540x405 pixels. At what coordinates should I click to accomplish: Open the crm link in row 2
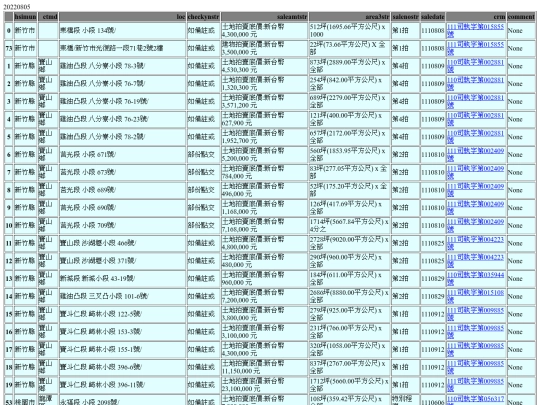(x=475, y=84)
